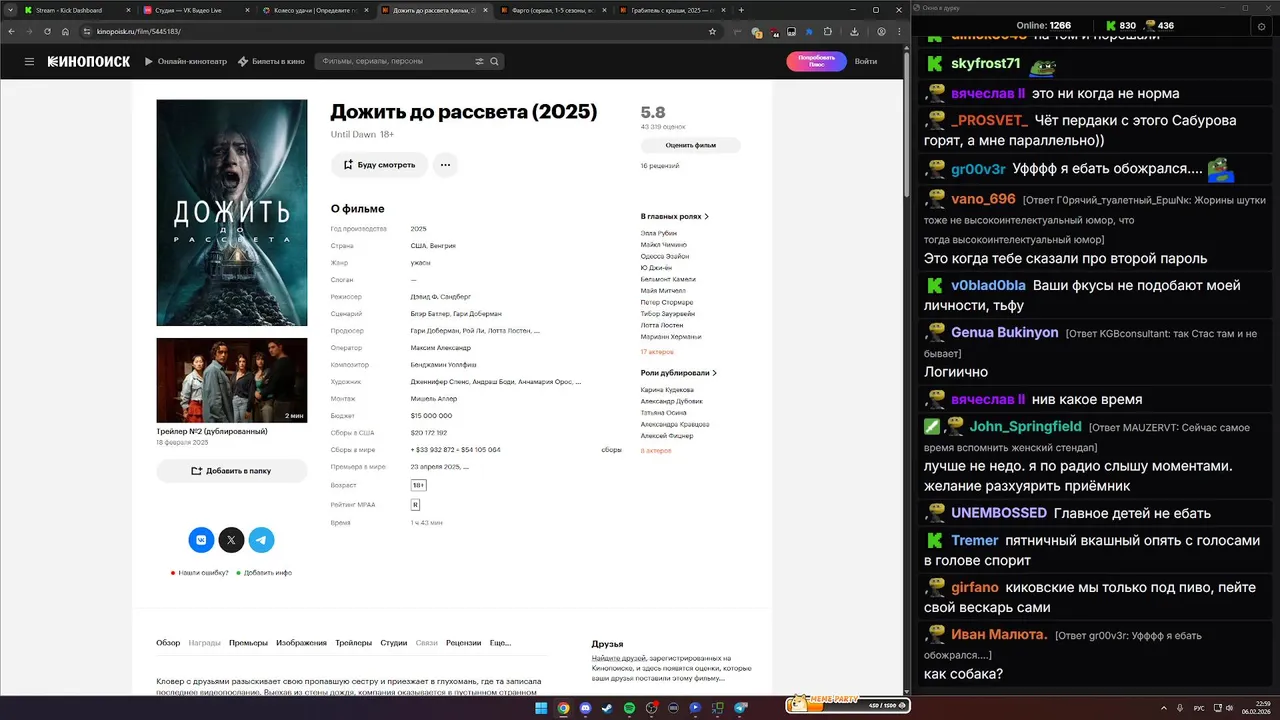Share the film via X icon
1280x720 pixels.
click(x=231, y=540)
